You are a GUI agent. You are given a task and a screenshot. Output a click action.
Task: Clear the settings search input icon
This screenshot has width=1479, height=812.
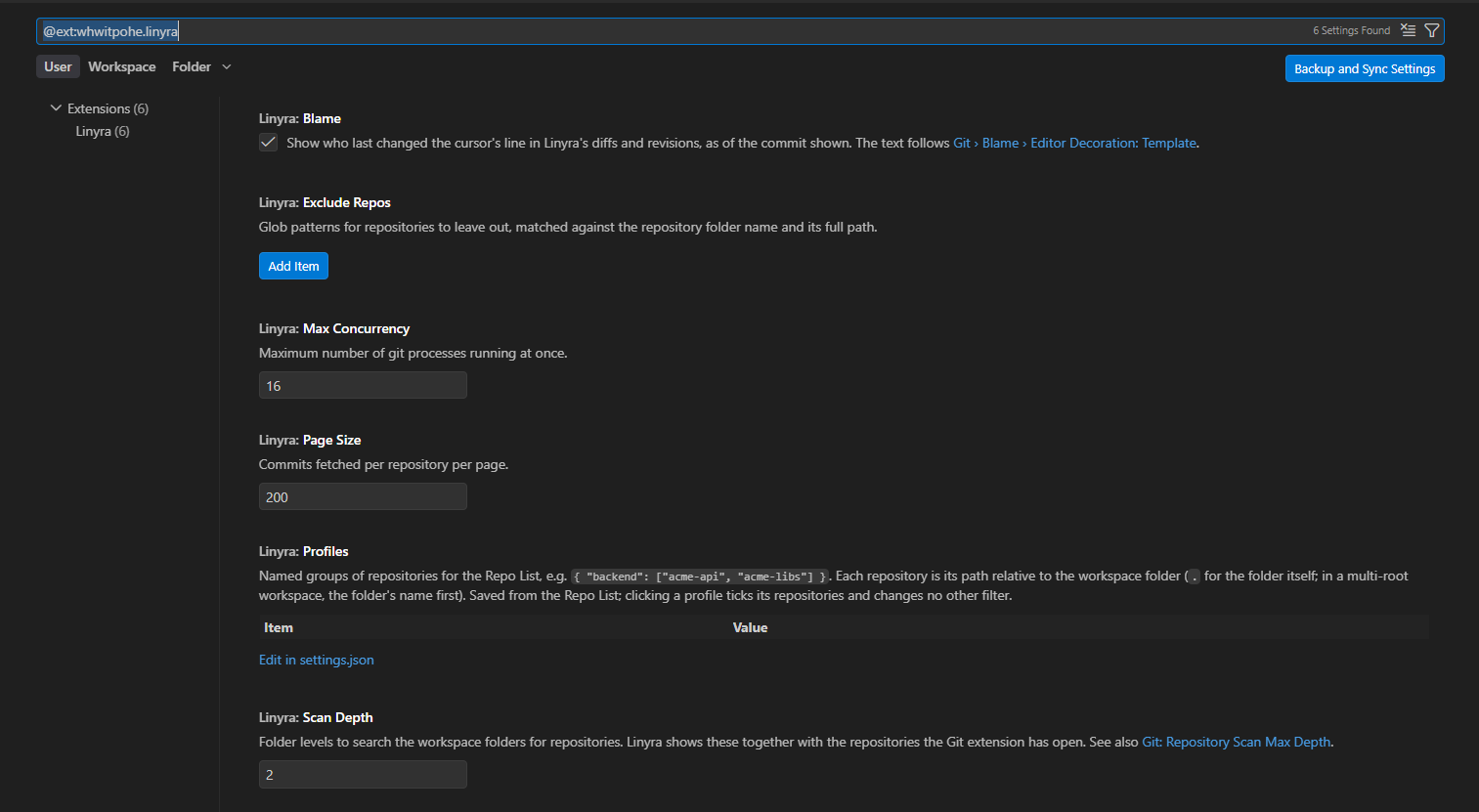click(x=1408, y=30)
